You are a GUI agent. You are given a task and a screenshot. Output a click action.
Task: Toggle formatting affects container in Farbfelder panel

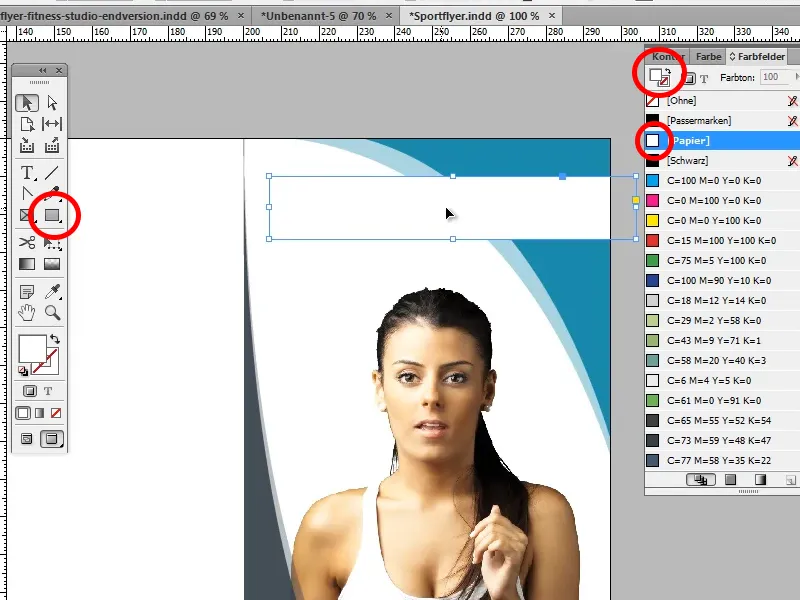(x=690, y=79)
